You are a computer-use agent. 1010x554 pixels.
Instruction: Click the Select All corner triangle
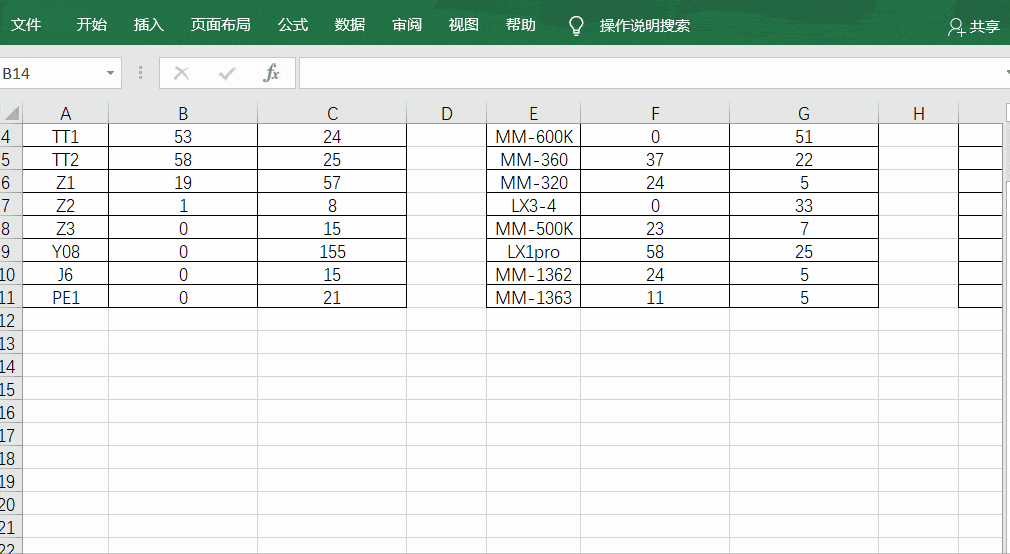[x=11, y=114]
